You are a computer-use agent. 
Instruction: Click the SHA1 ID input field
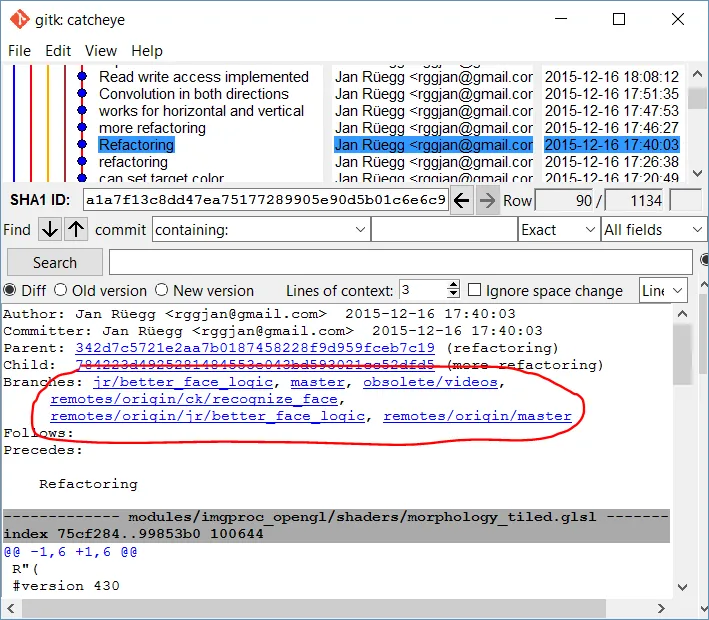(266, 200)
